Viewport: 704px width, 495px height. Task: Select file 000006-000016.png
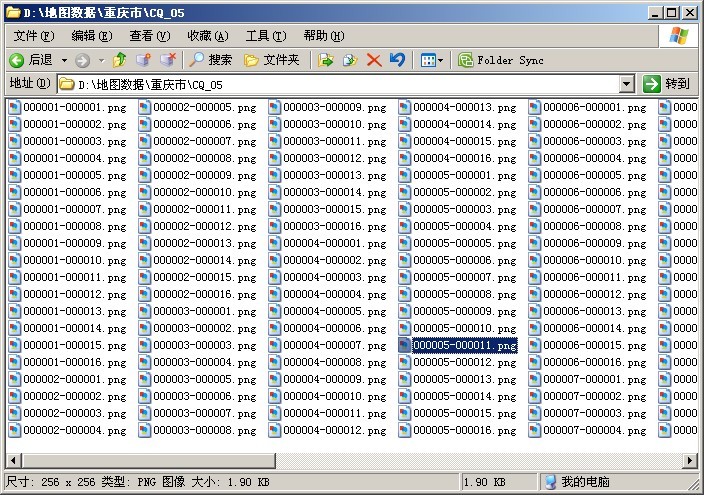tap(588, 362)
